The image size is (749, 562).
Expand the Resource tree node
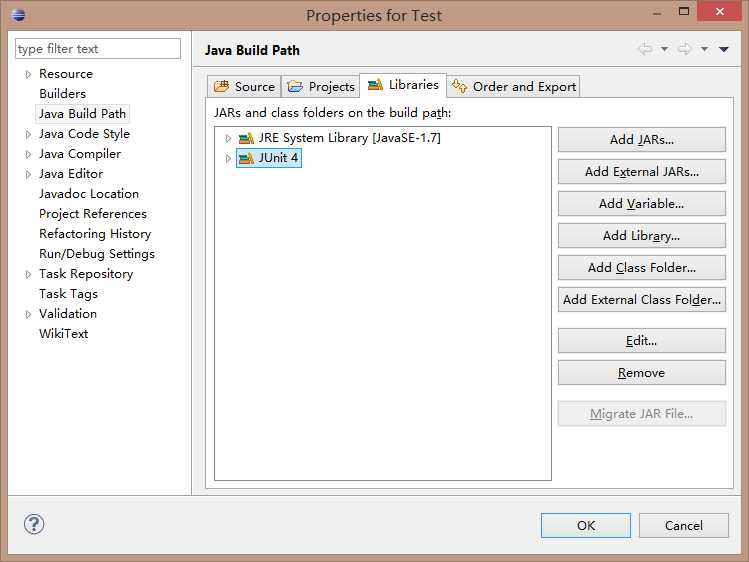[28, 74]
